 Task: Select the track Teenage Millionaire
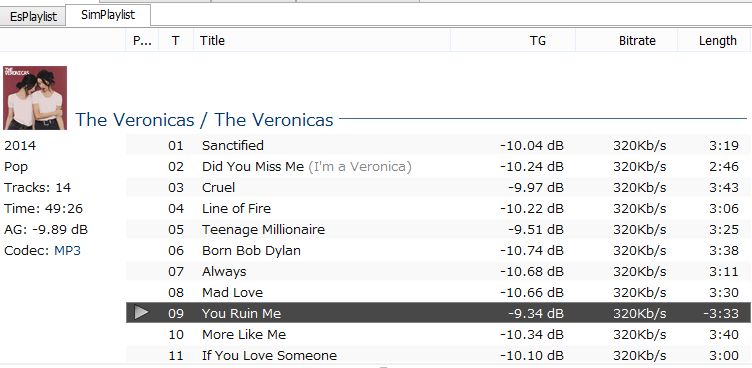438,229
